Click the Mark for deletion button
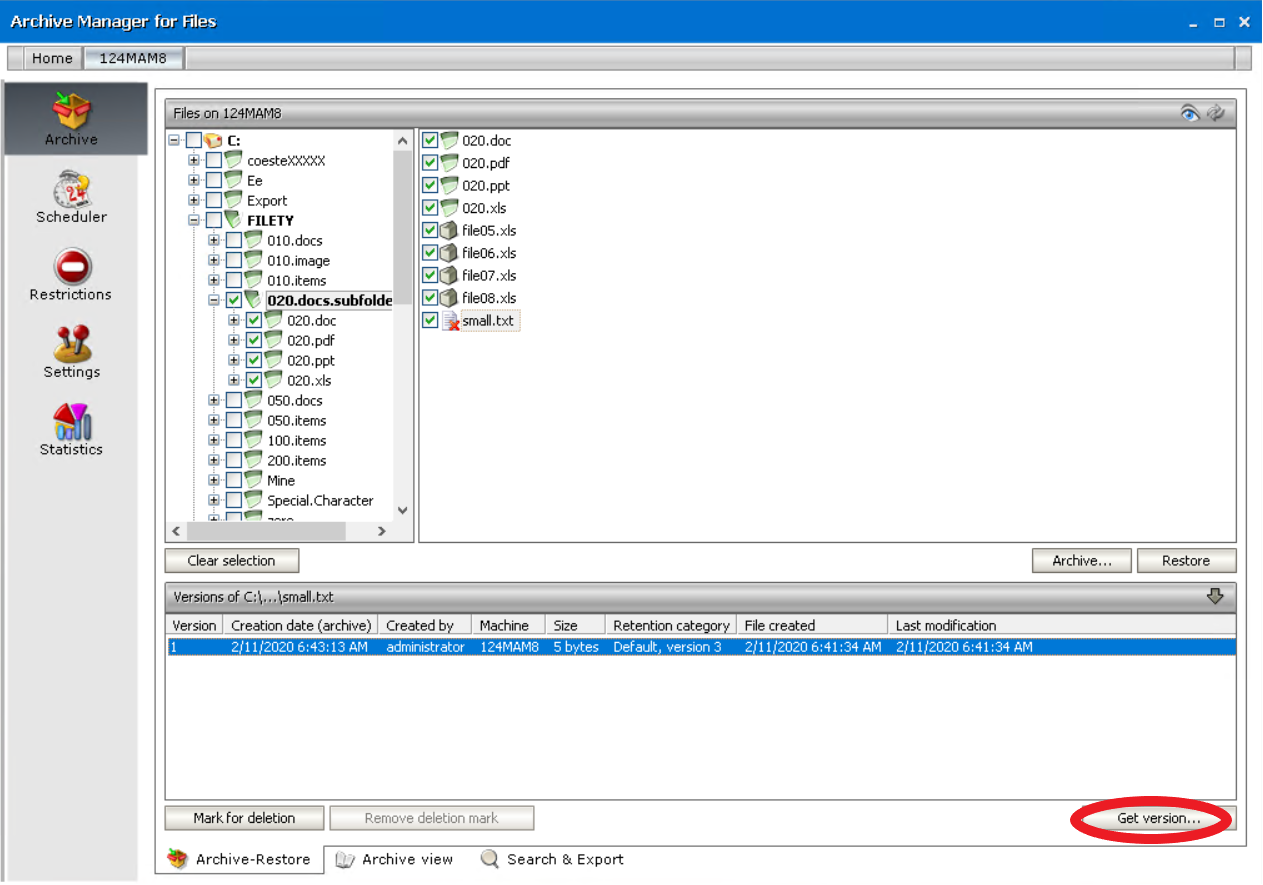The height and width of the screenshot is (885, 1263). click(x=244, y=818)
